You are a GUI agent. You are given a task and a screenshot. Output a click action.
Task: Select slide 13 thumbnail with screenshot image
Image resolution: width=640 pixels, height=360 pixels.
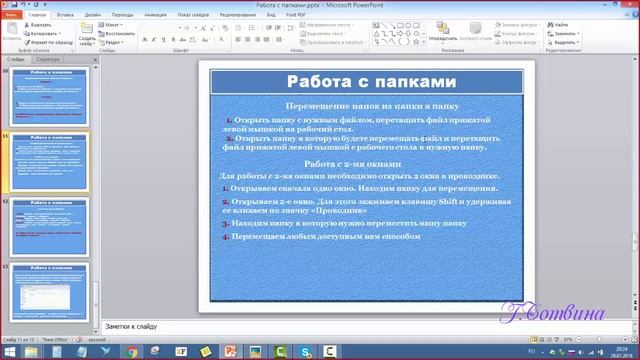[49, 293]
